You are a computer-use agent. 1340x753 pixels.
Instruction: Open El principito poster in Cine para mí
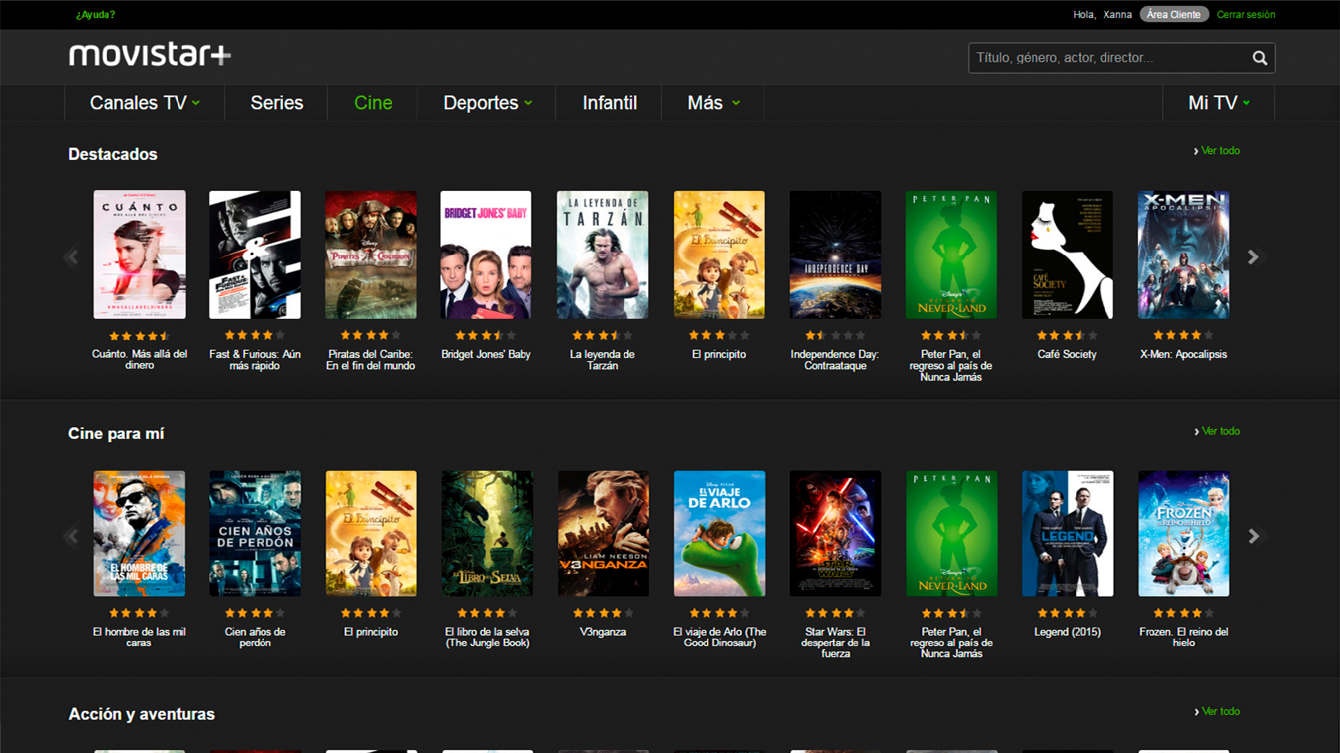(x=371, y=534)
